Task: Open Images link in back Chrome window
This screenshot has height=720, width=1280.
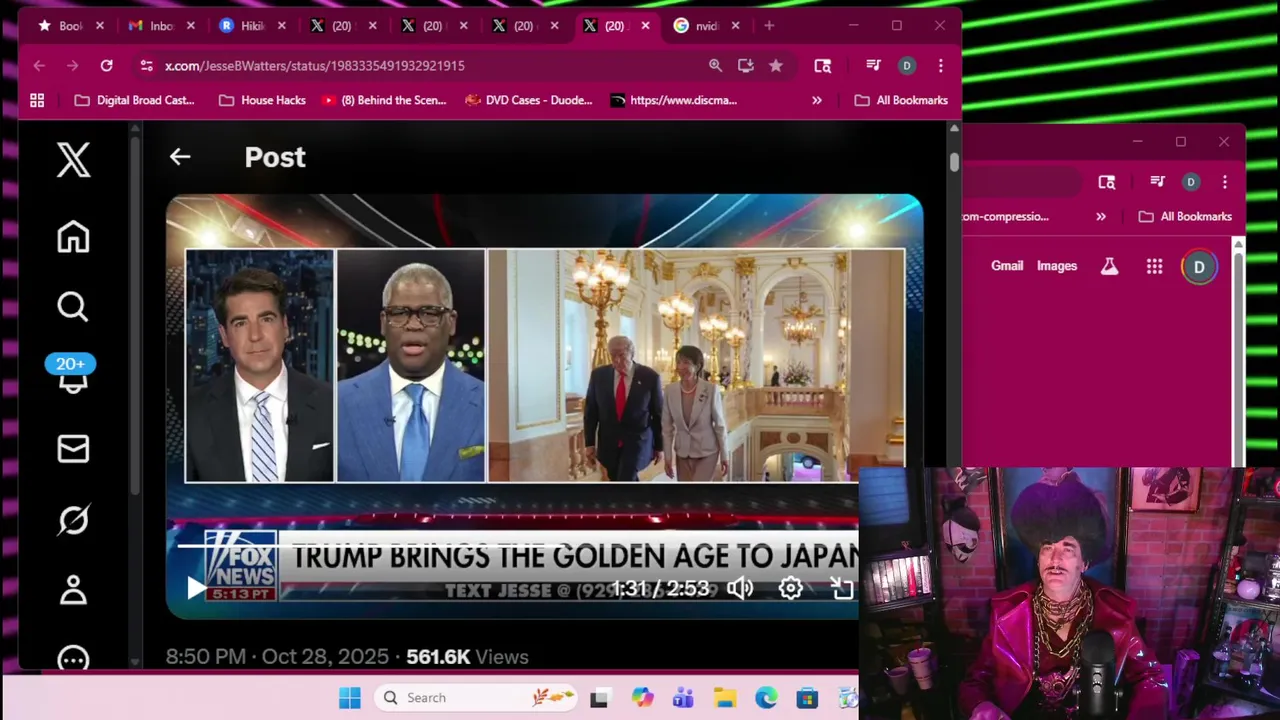Action: click(x=1057, y=266)
